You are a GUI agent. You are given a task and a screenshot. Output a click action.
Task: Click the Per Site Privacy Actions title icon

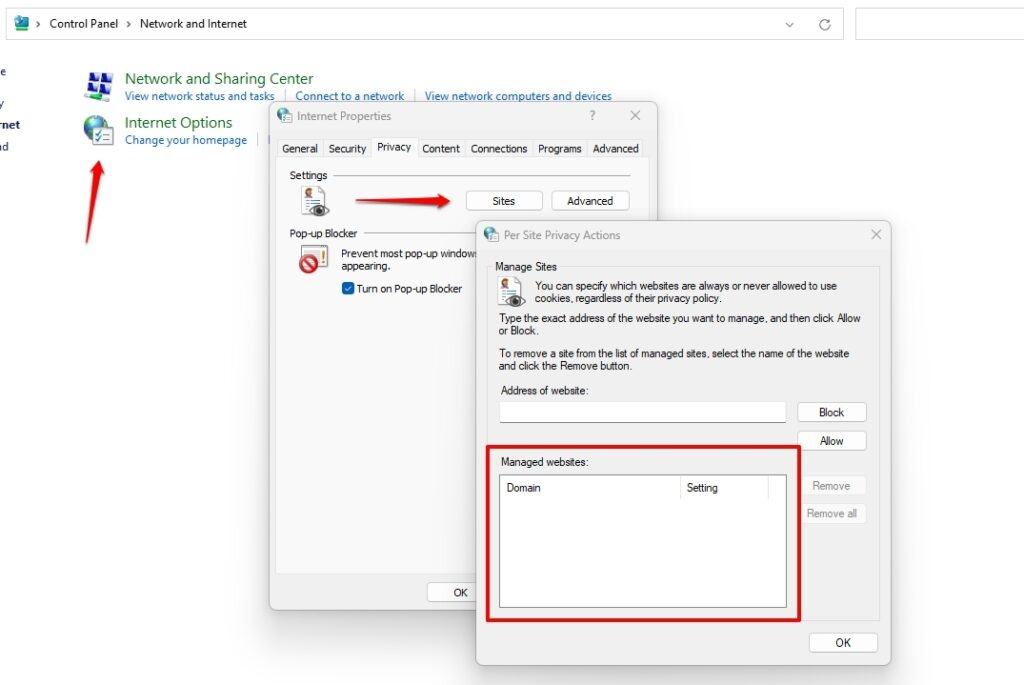pyautogui.click(x=491, y=234)
